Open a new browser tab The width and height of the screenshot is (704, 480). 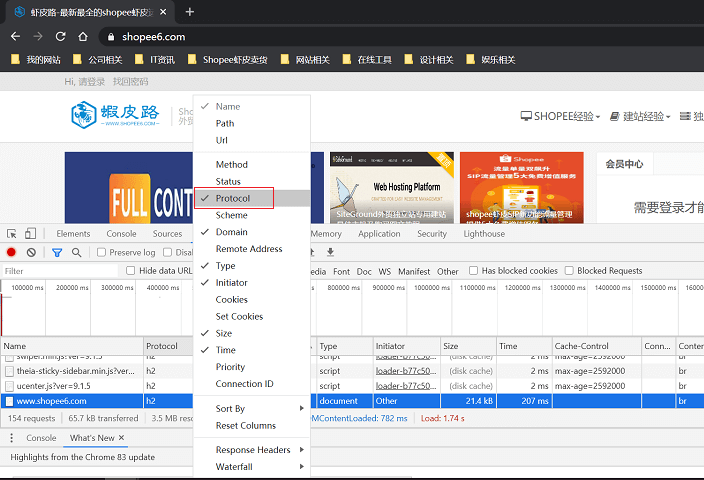click(x=189, y=12)
